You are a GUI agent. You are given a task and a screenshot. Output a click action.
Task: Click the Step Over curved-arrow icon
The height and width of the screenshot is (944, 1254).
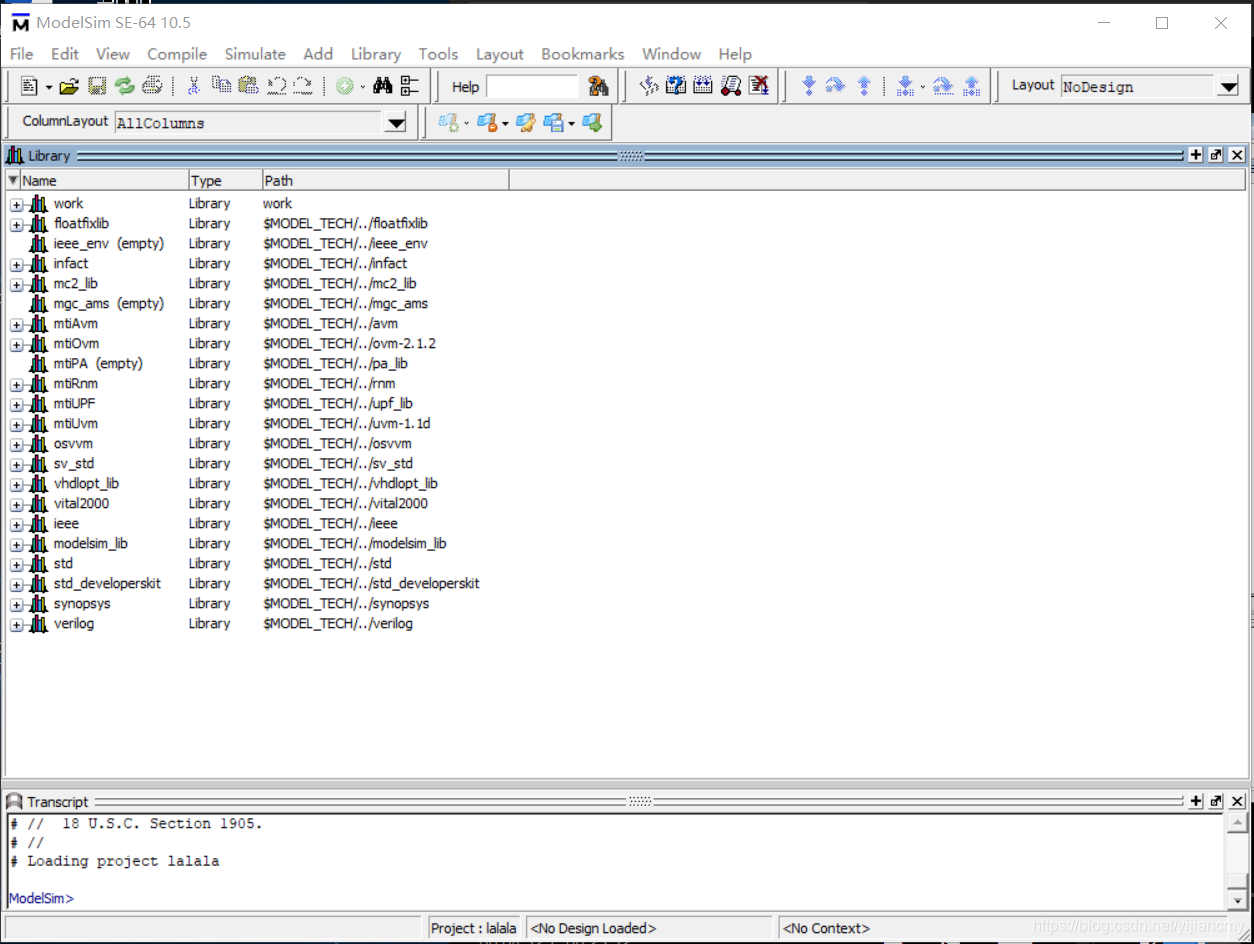coord(835,87)
